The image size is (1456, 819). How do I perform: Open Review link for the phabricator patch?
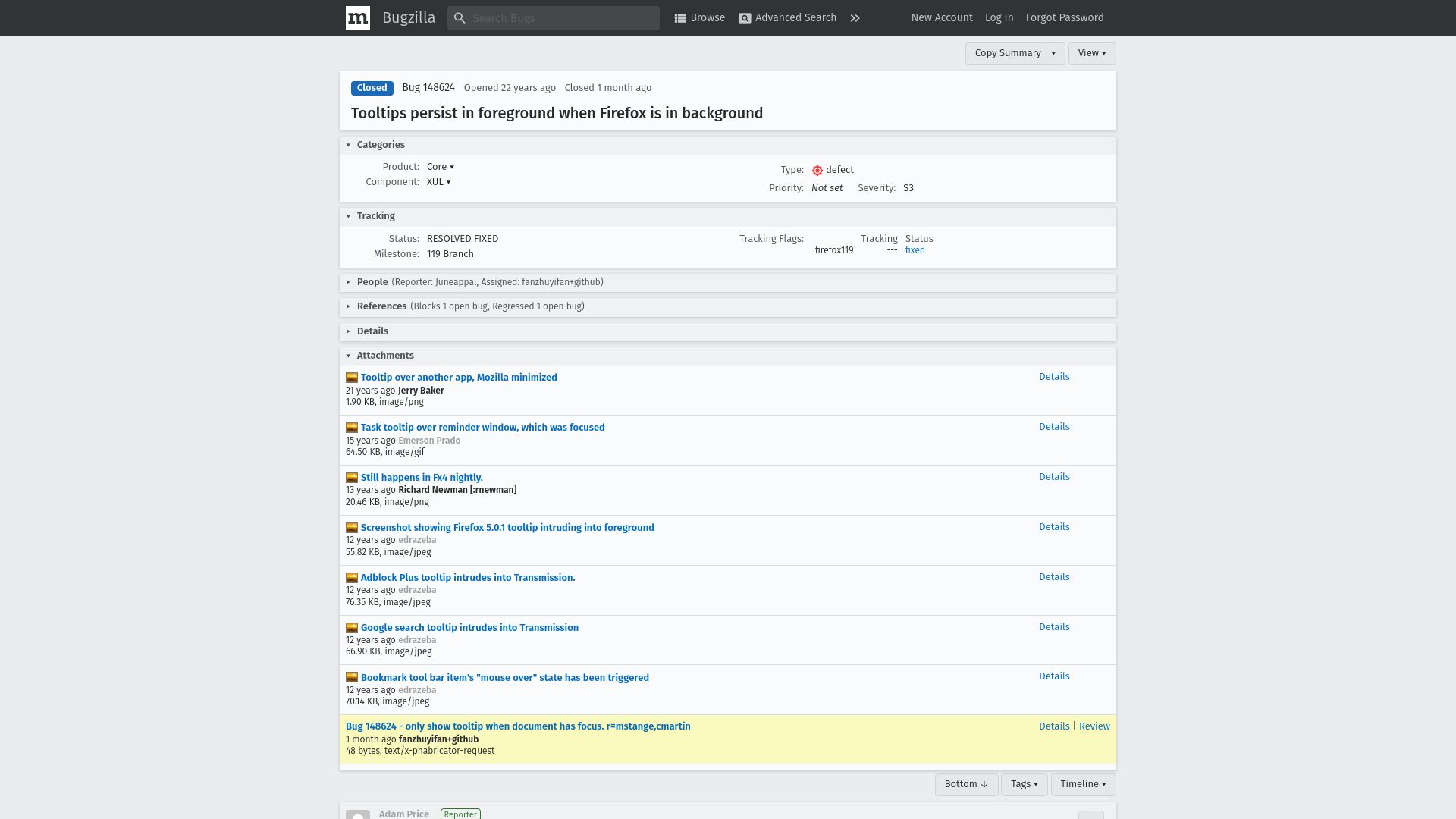point(1094,726)
